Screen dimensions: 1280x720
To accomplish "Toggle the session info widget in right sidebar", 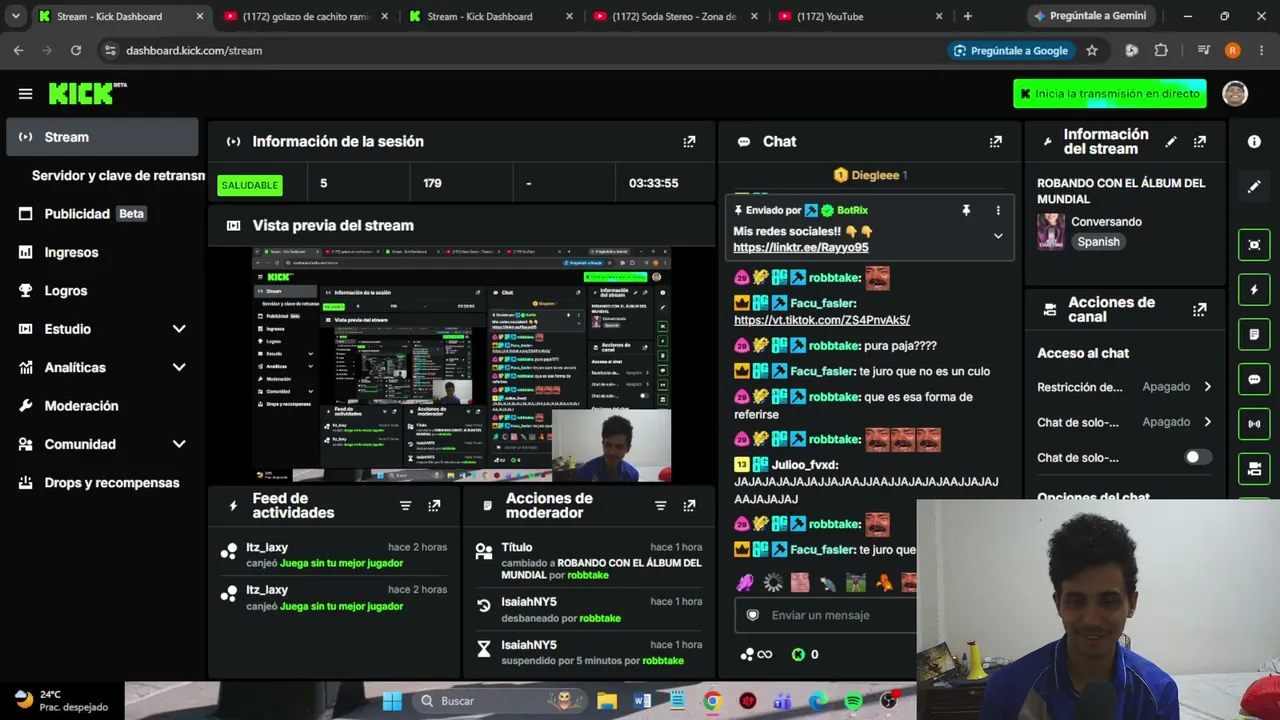I will click(x=1254, y=423).
